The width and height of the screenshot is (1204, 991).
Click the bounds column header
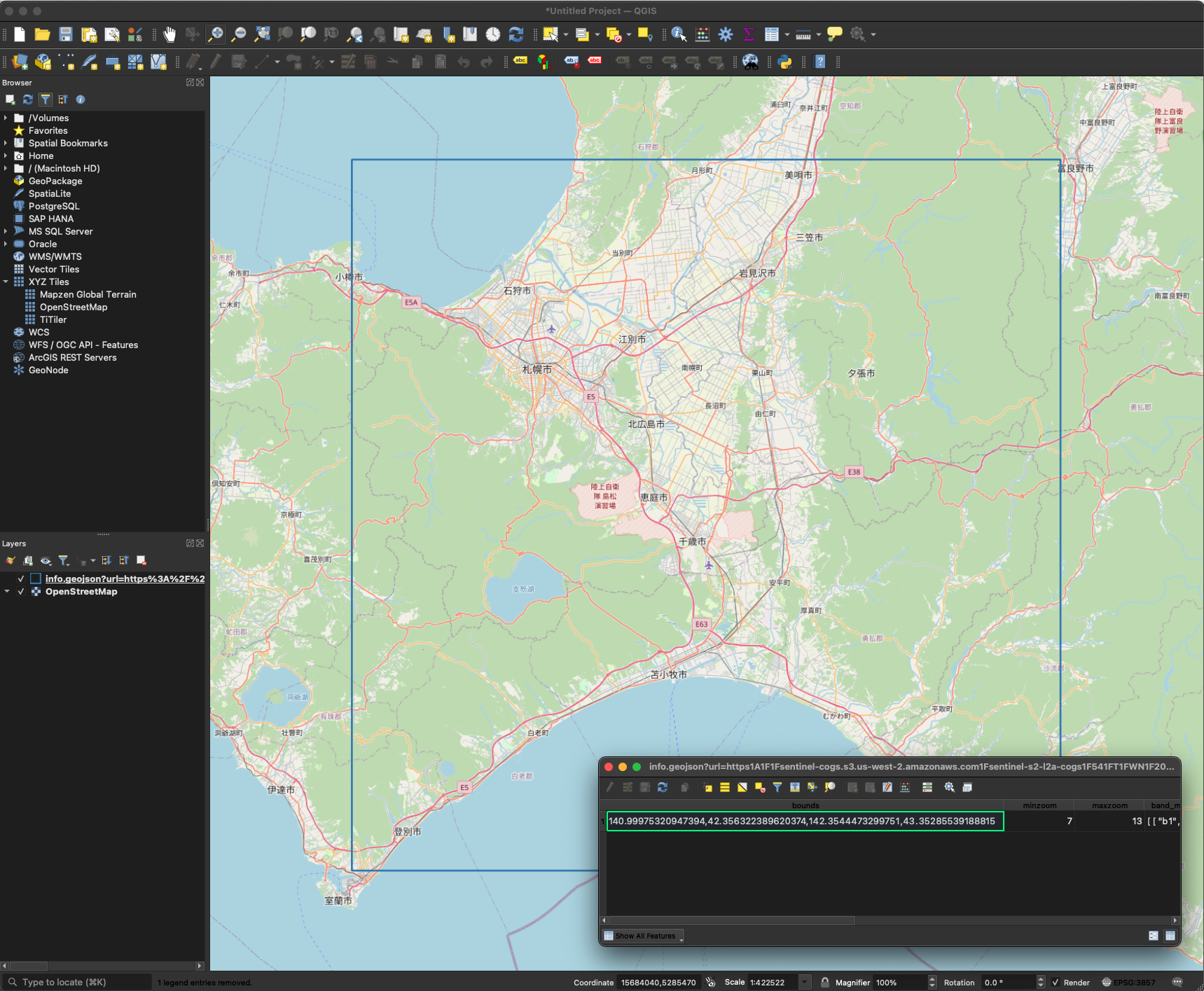click(805, 805)
